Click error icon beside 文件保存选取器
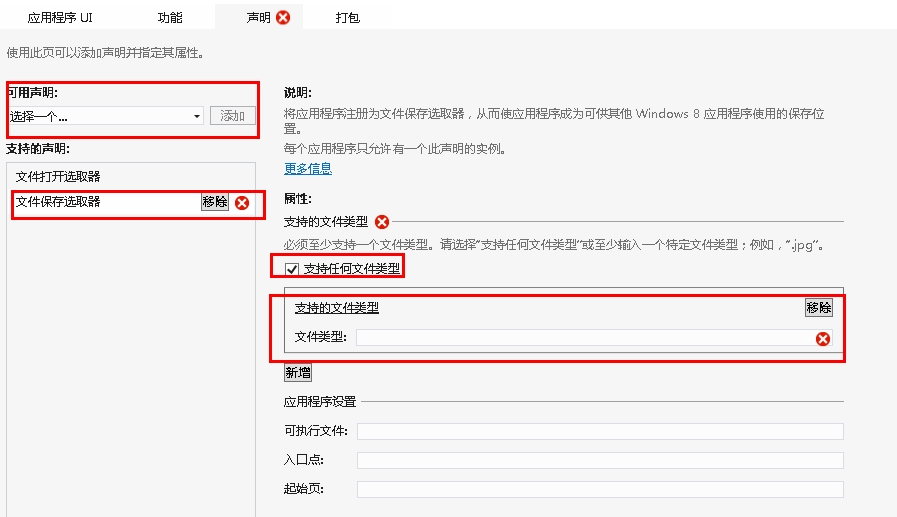Image resolution: width=897 pixels, height=517 pixels. coord(242,202)
